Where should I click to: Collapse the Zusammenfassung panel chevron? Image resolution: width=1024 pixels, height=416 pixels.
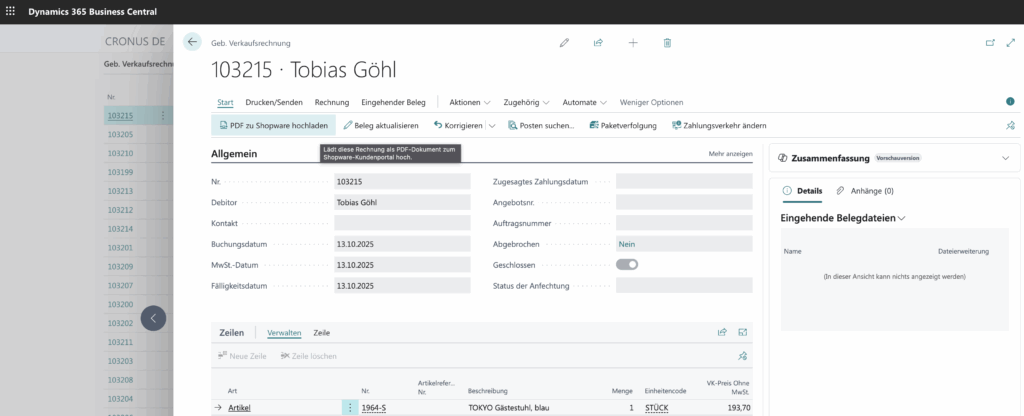(1005, 158)
